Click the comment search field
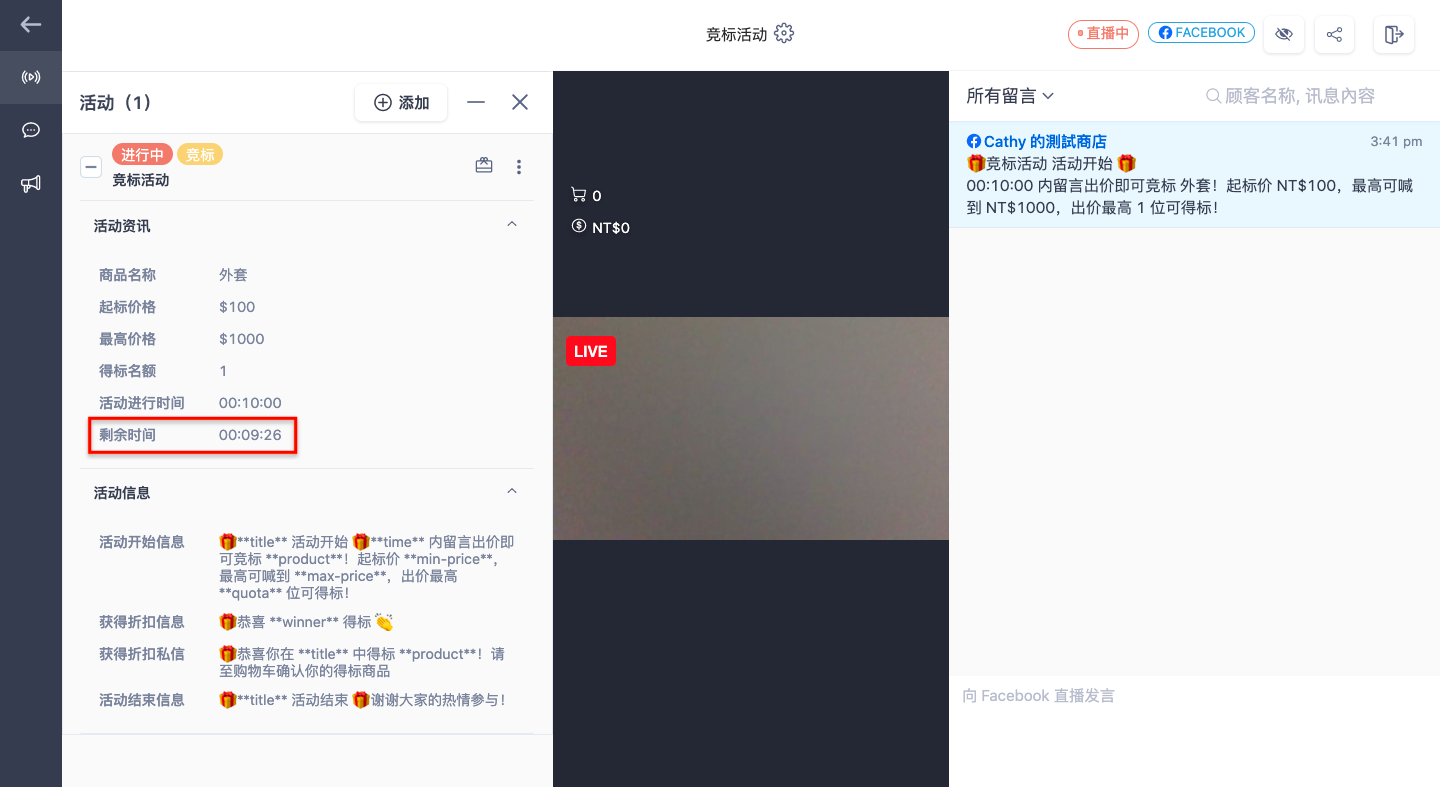The height and width of the screenshot is (787, 1440). coord(1300,96)
